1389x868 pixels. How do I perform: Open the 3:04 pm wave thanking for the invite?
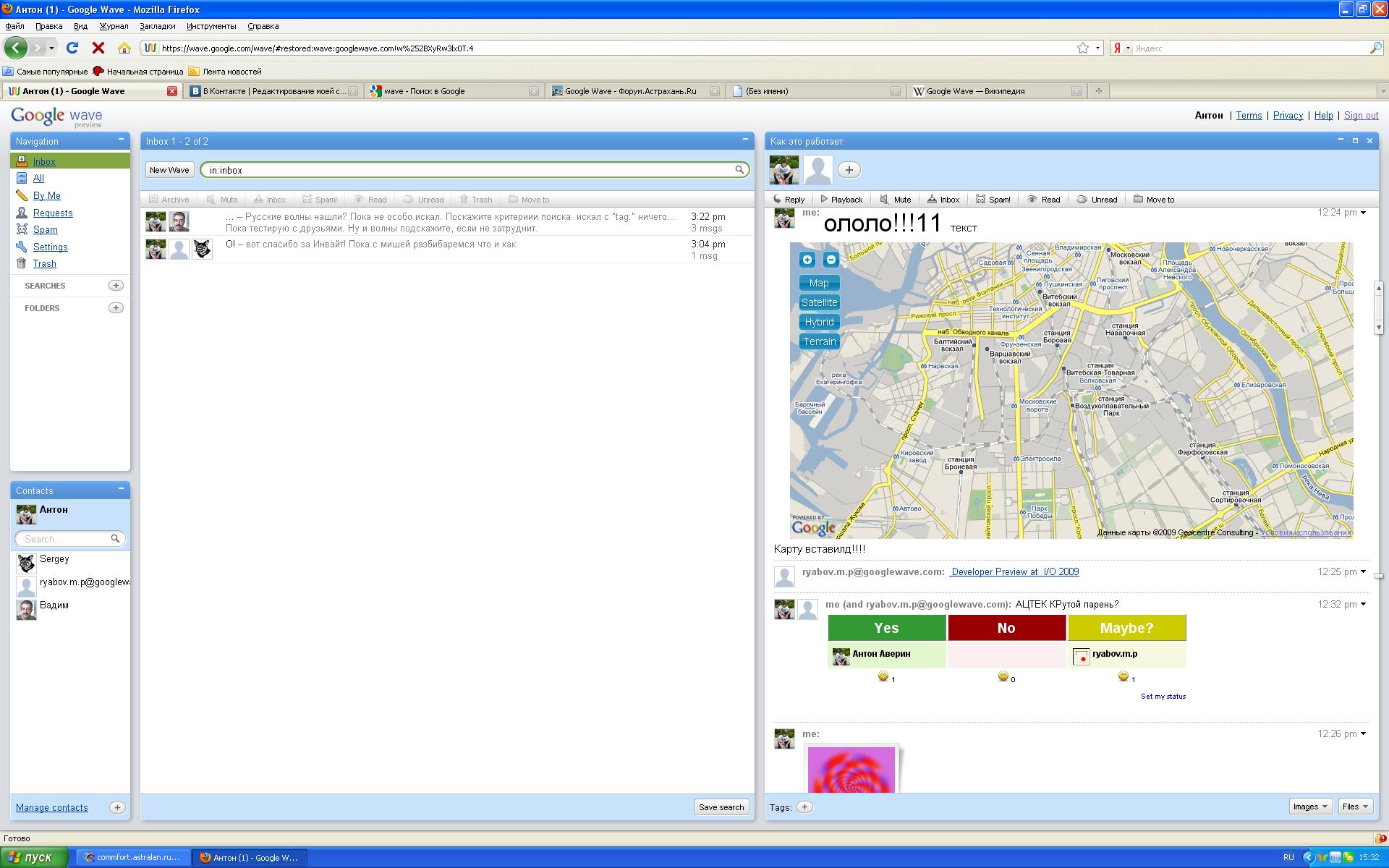pos(447,250)
